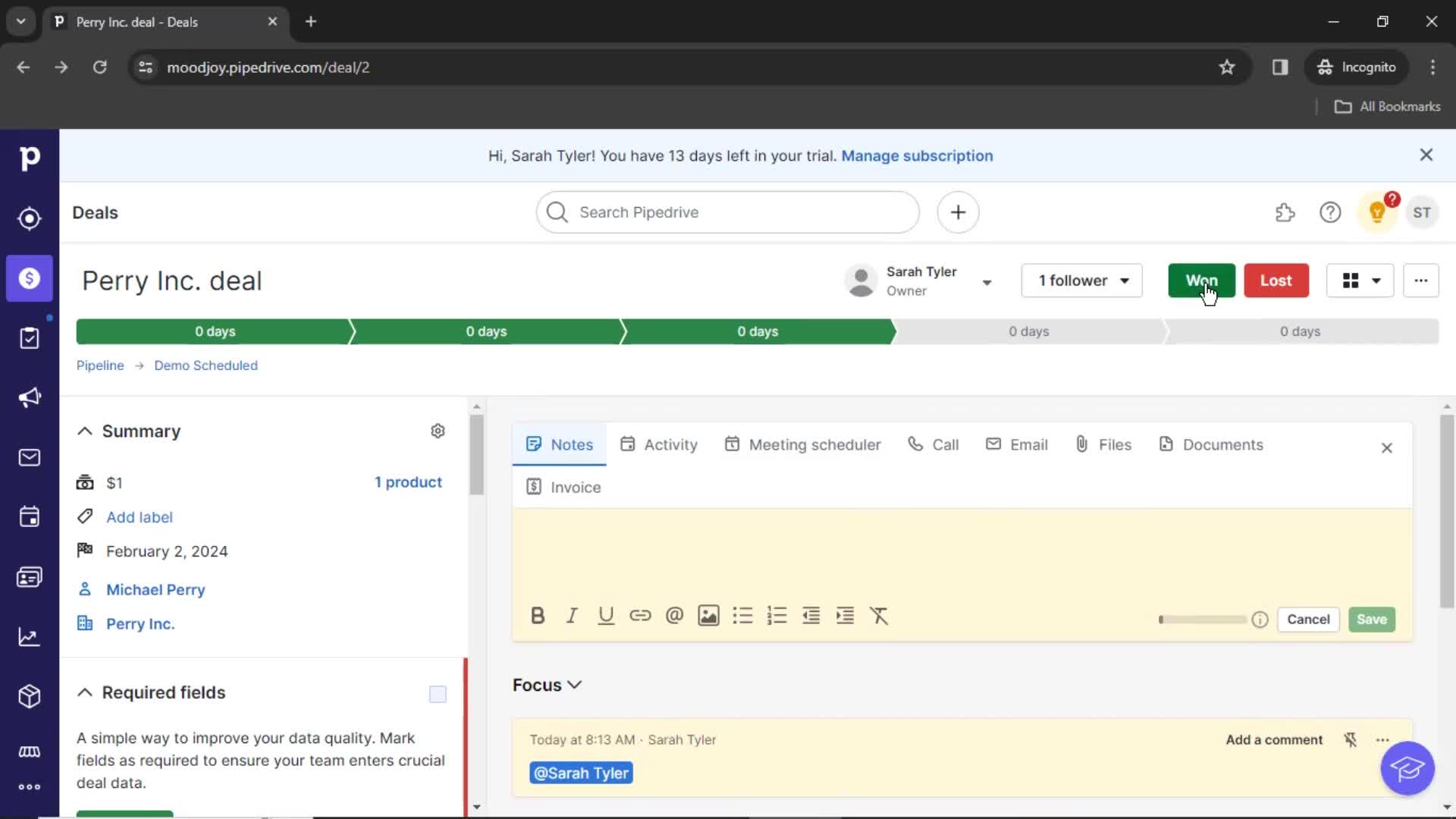Insert @ mention in note editor
1456x819 pixels.
coord(674,616)
